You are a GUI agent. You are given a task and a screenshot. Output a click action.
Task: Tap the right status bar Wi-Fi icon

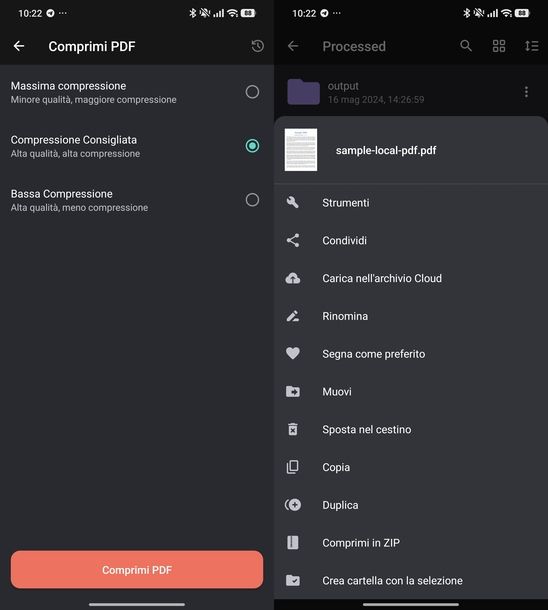[x=506, y=13]
